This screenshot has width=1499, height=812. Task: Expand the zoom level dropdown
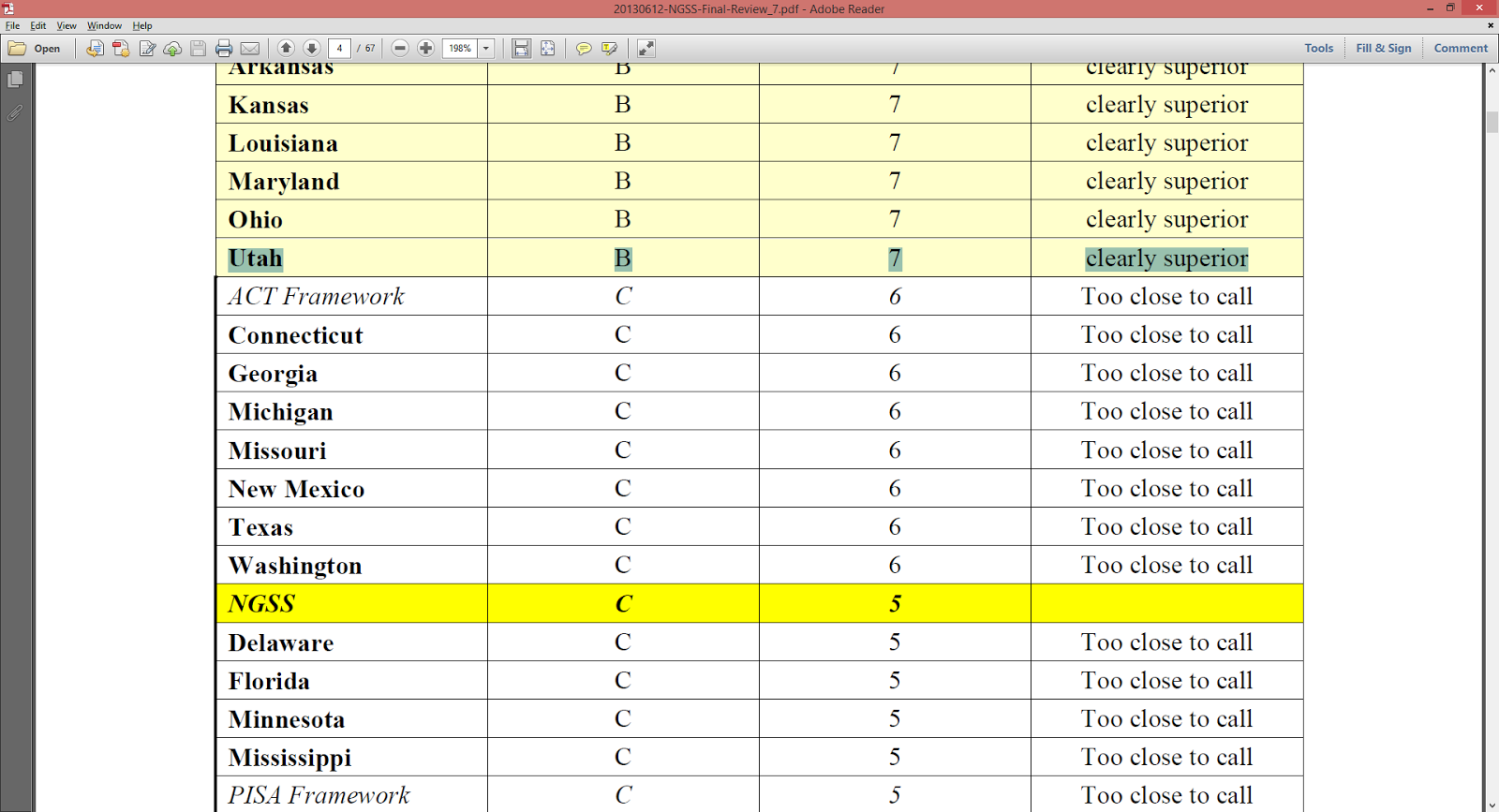tap(486, 49)
